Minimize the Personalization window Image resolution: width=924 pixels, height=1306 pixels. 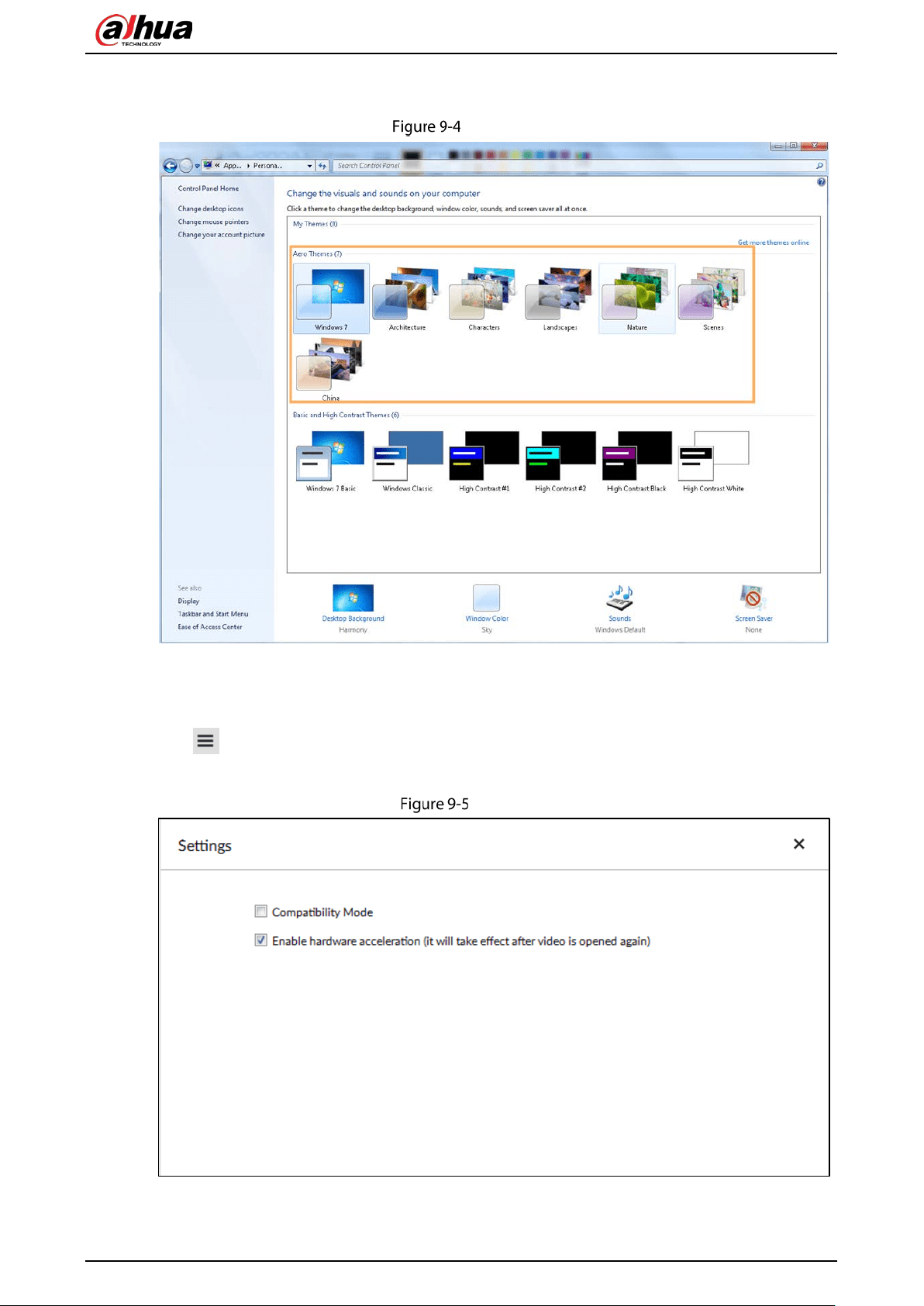click(x=778, y=146)
